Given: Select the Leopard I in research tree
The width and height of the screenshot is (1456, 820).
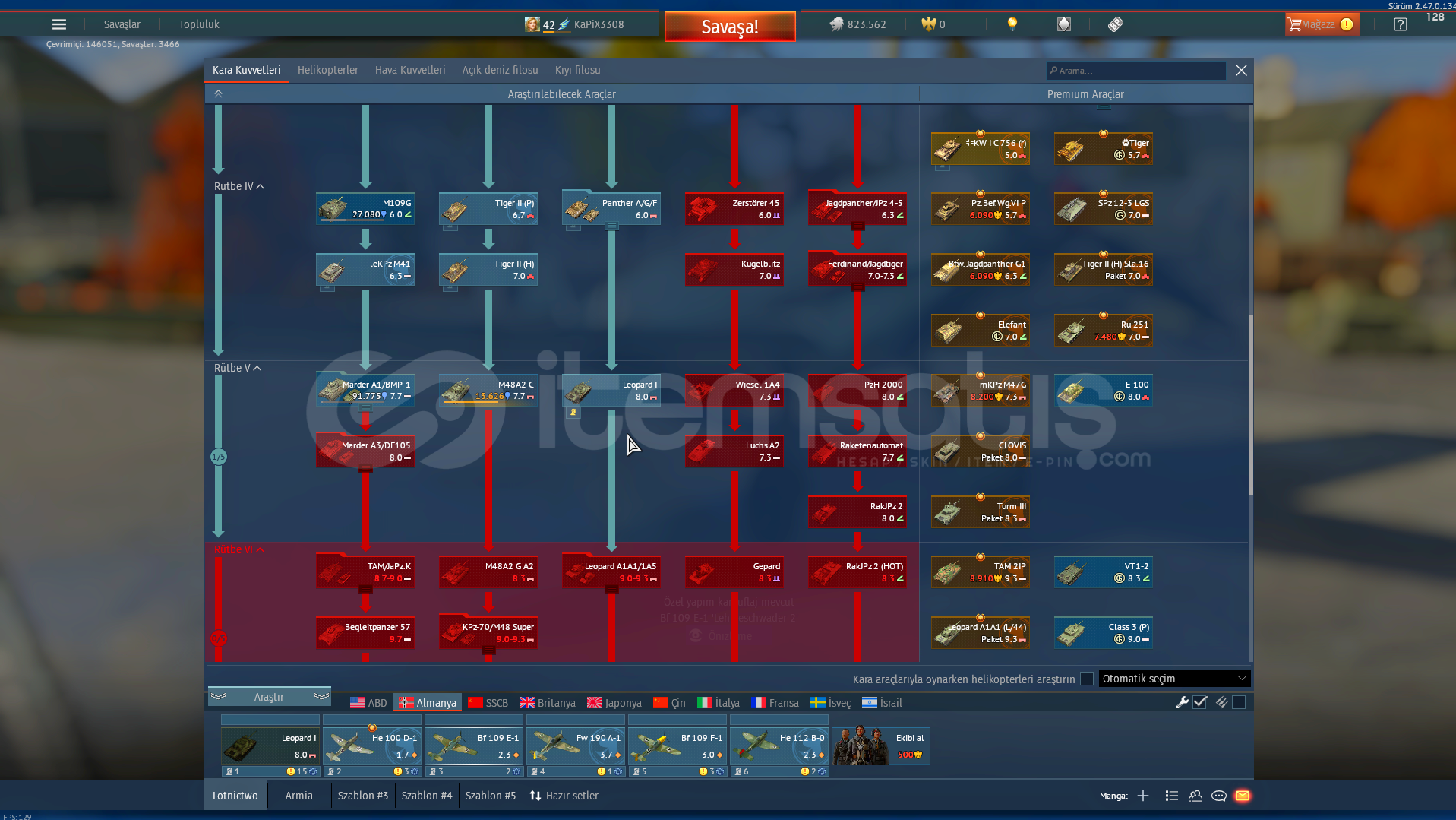Looking at the screenshot, I should coord(611,391).
